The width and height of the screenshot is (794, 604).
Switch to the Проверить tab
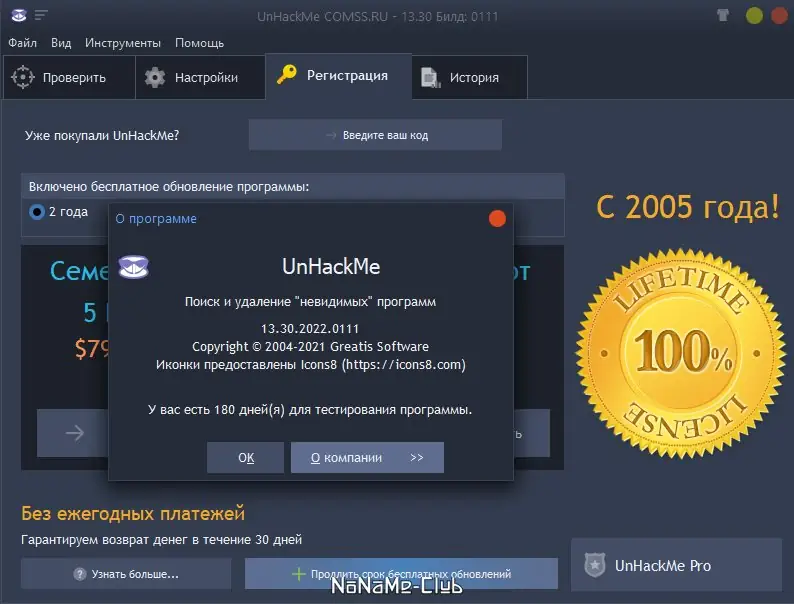(x=69, y=77)
